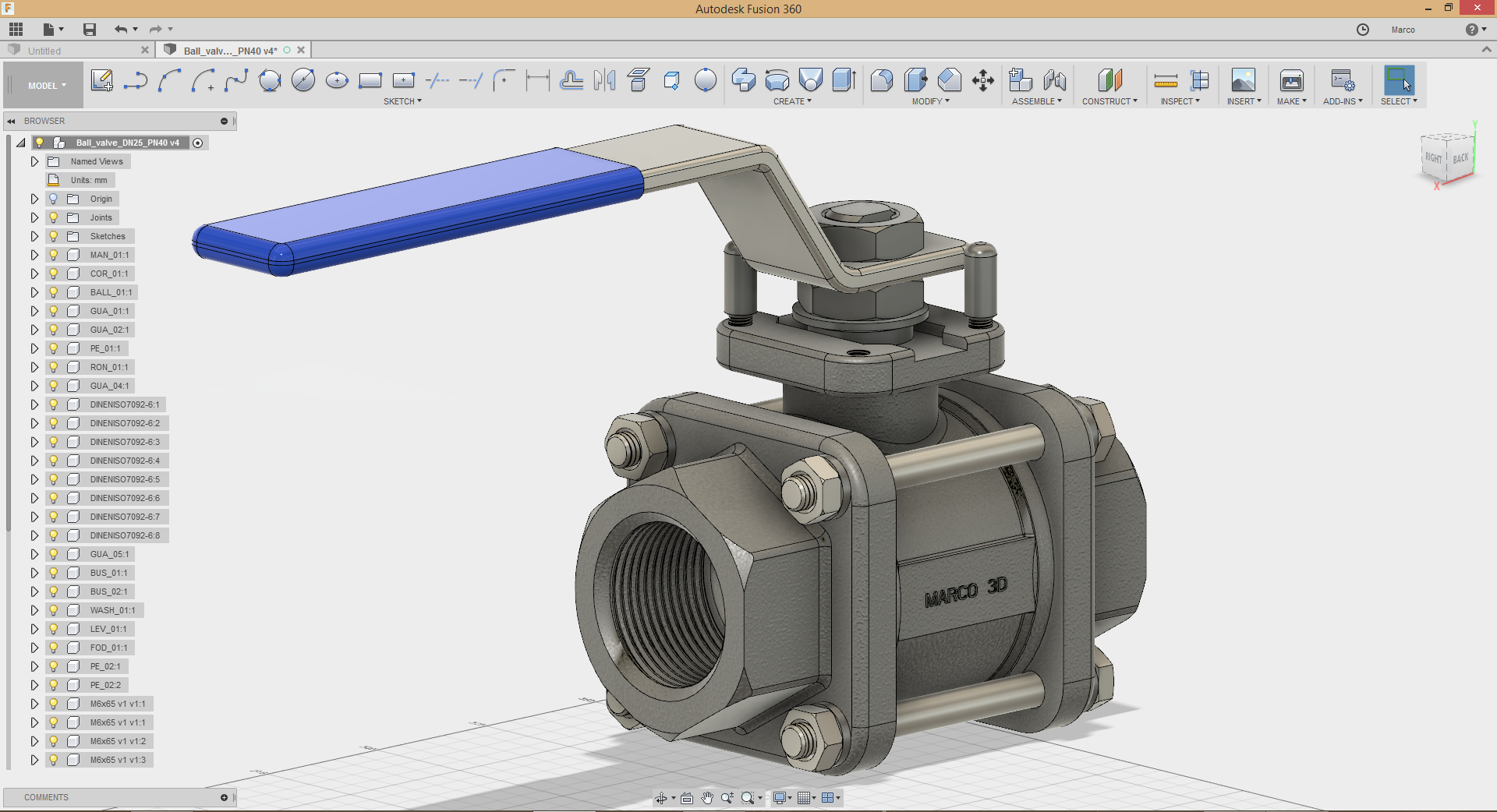Open the CREATE menu

[792, 101]
